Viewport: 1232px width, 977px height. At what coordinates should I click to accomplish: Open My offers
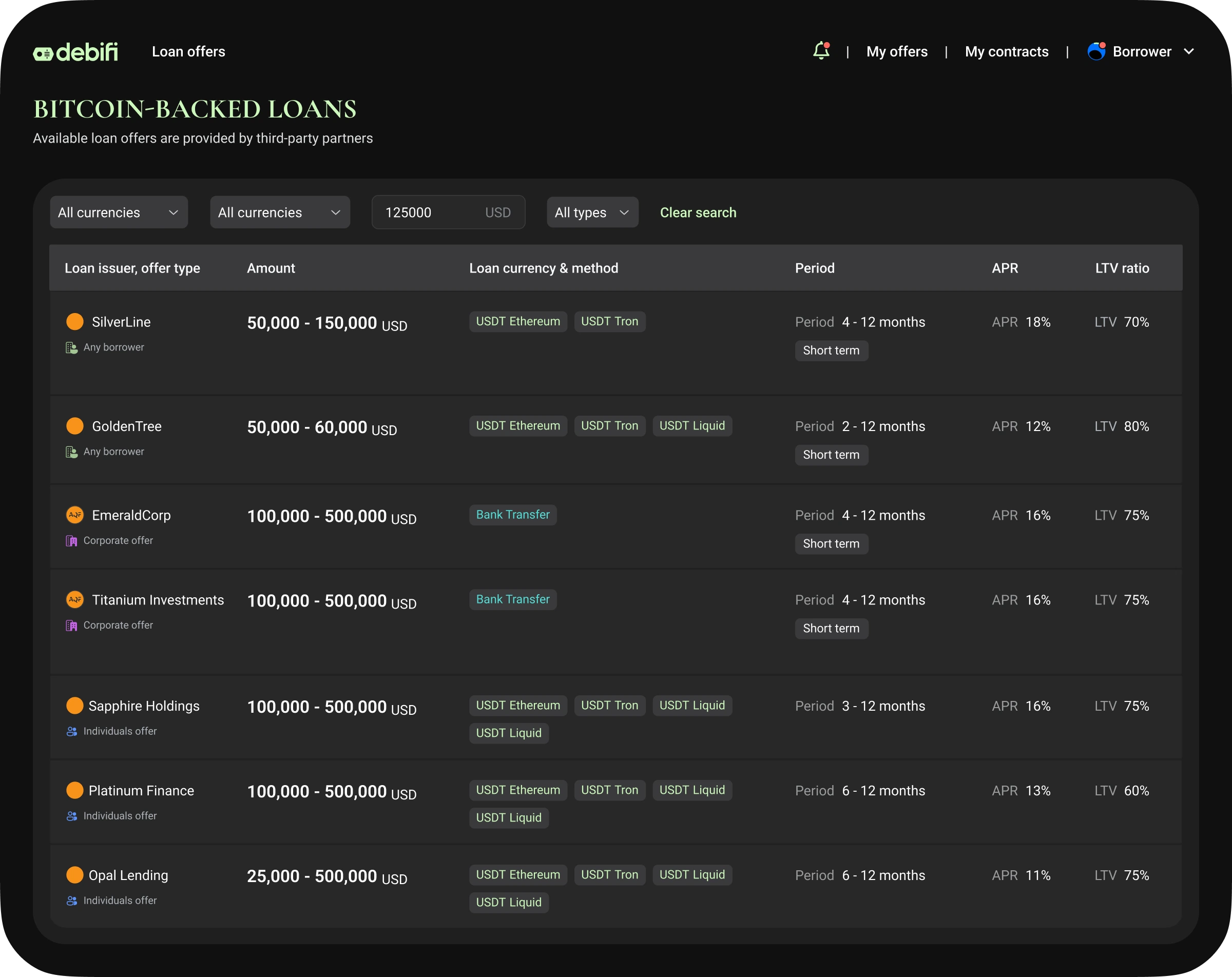(x=897, y=51)
